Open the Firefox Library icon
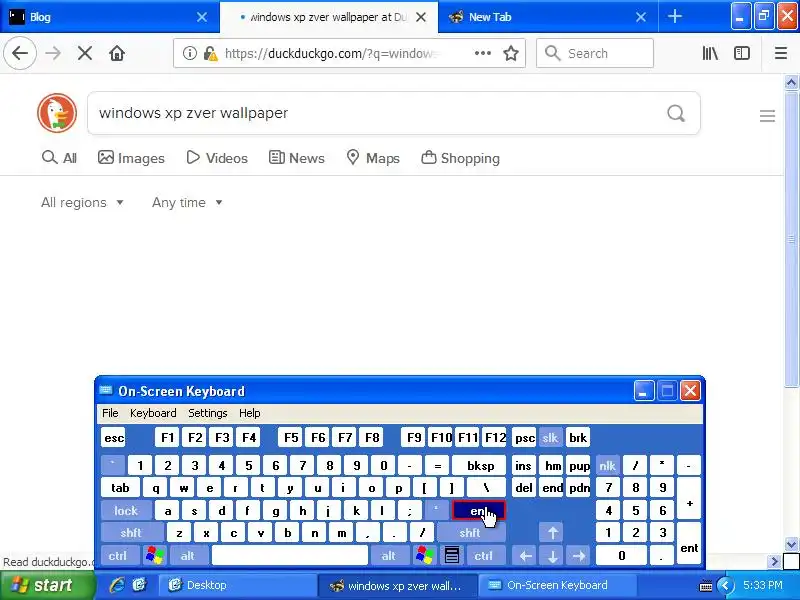Screen dimensions: 800x600 [710, 53]
